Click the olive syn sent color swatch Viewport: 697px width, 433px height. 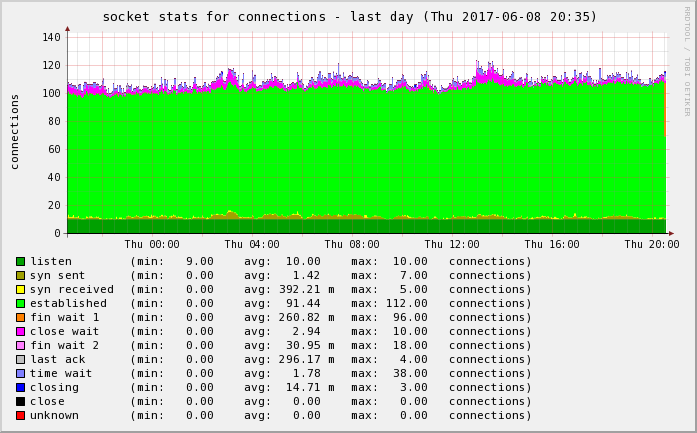[x=20, y=275]
